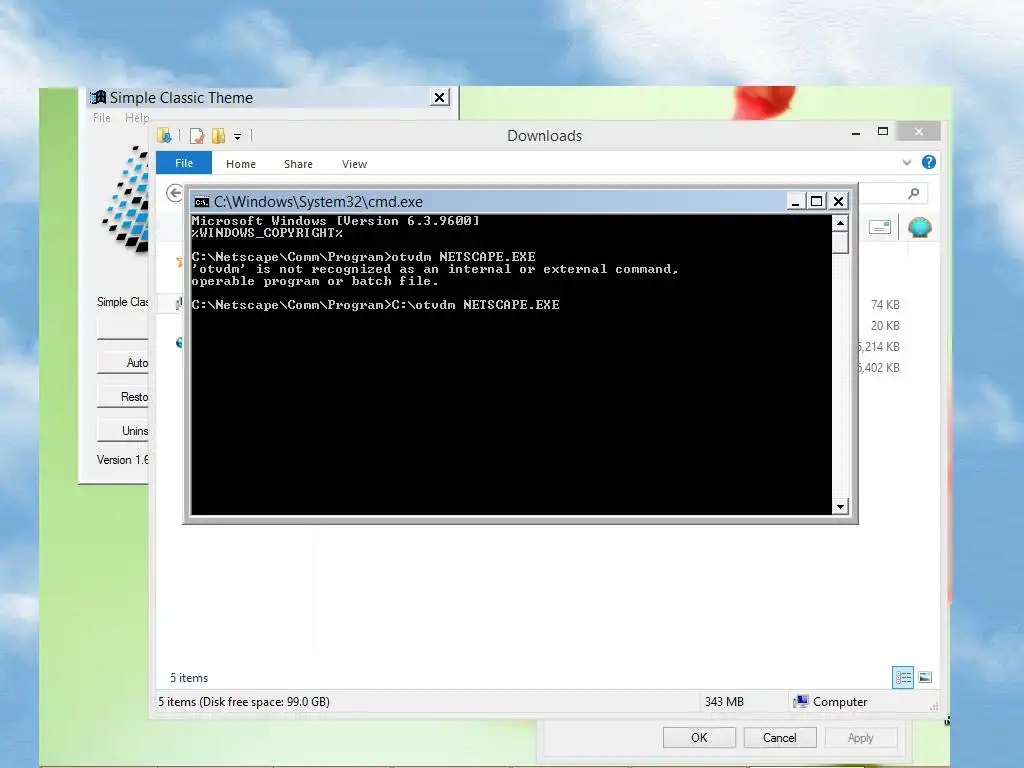Screen dimensions: 1024x768
Task: Click the Cancel button in background dialog
Action: tap(780, 737)
